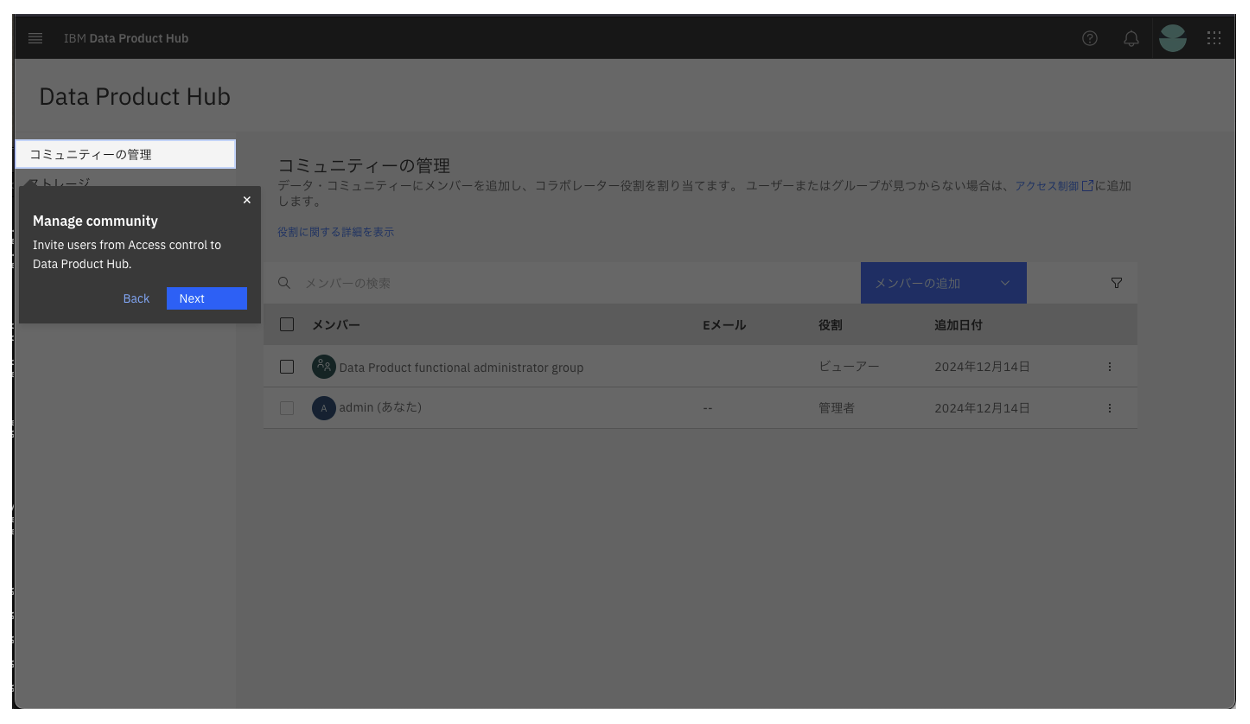
Task: Check the Data Product functional administrator group row
Action: [287, 366]
